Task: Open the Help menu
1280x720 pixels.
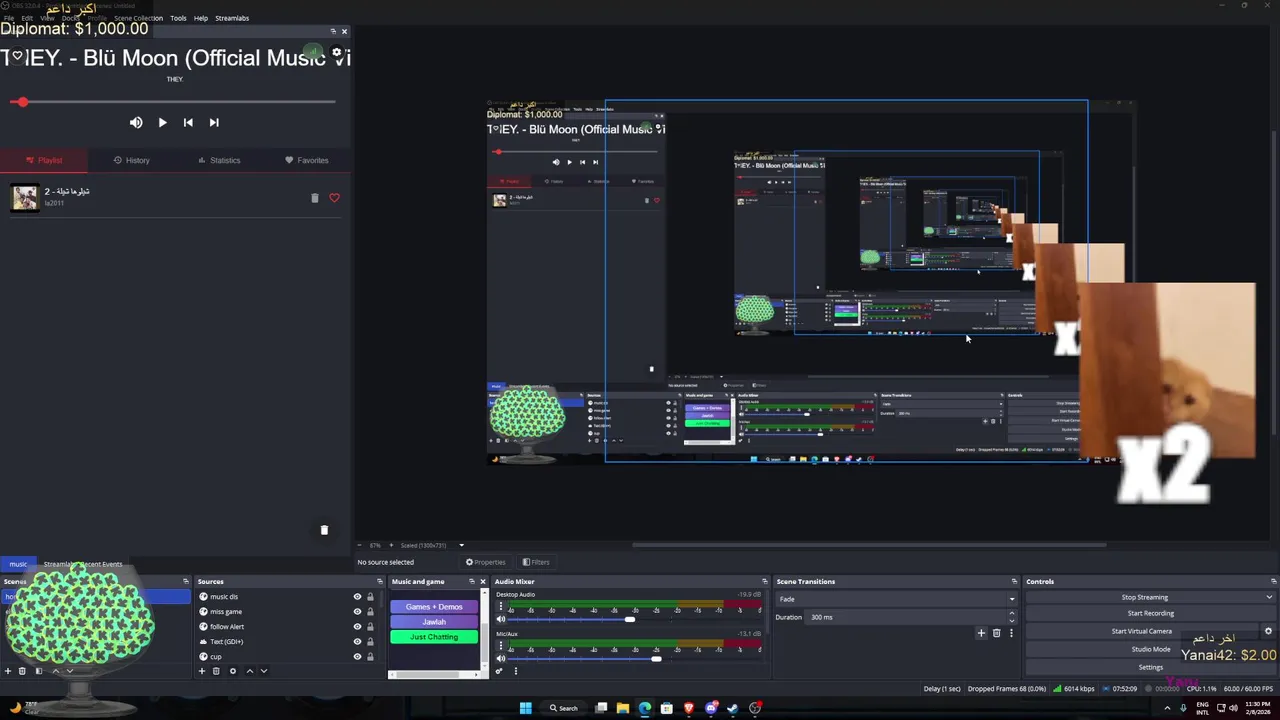Action: (201, 18)
